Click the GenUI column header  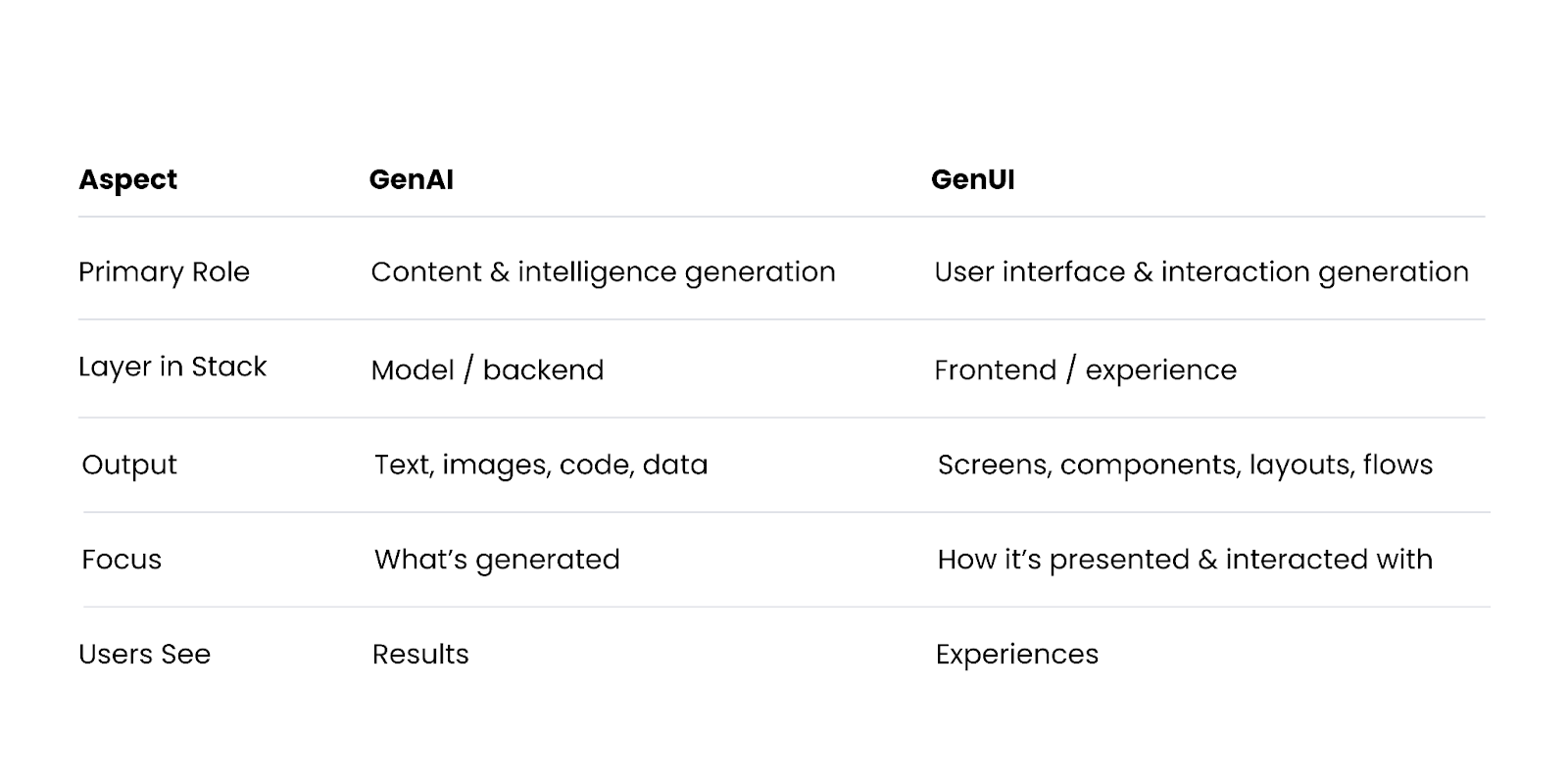tap(972, 179)
